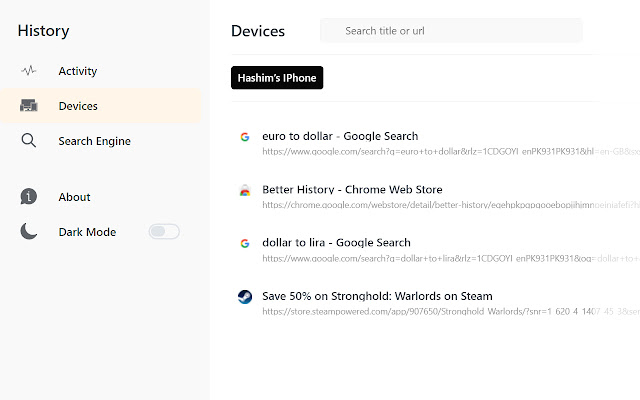Open "euro to dollar - Google Search" entry
The width and height of the screenshot is (640, 400).
click(340, 136)
